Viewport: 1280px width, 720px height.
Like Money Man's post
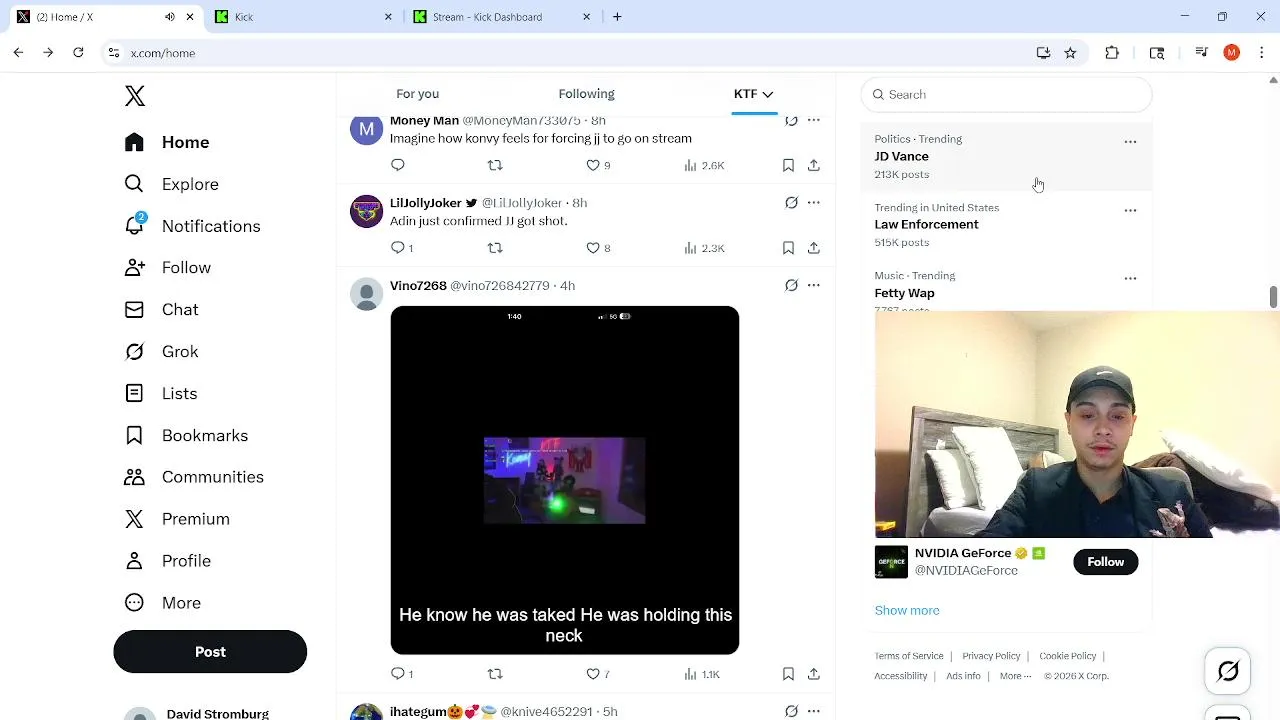[598, 165]
